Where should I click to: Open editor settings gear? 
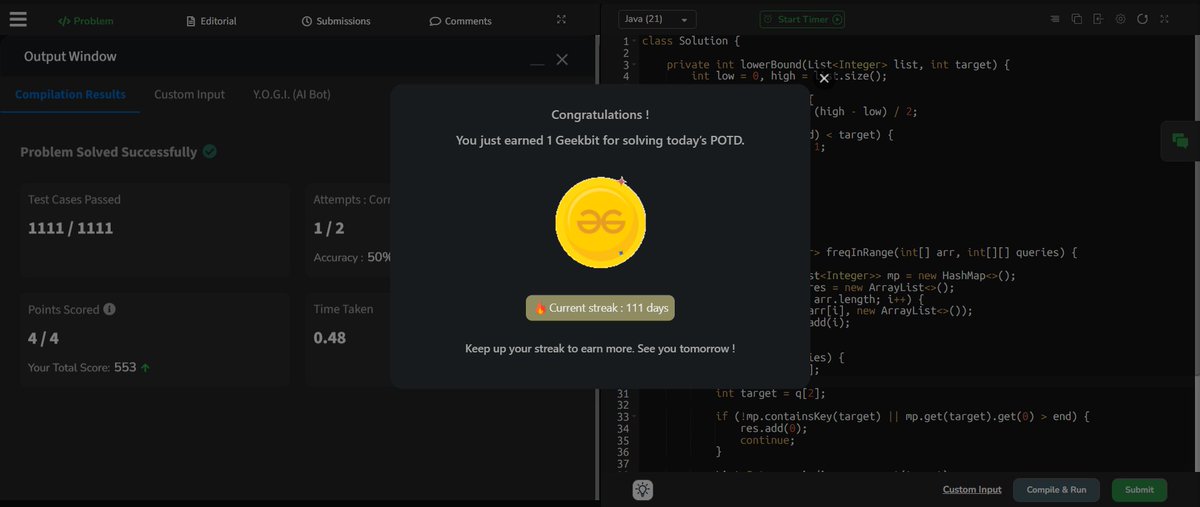coord(1120,19)
